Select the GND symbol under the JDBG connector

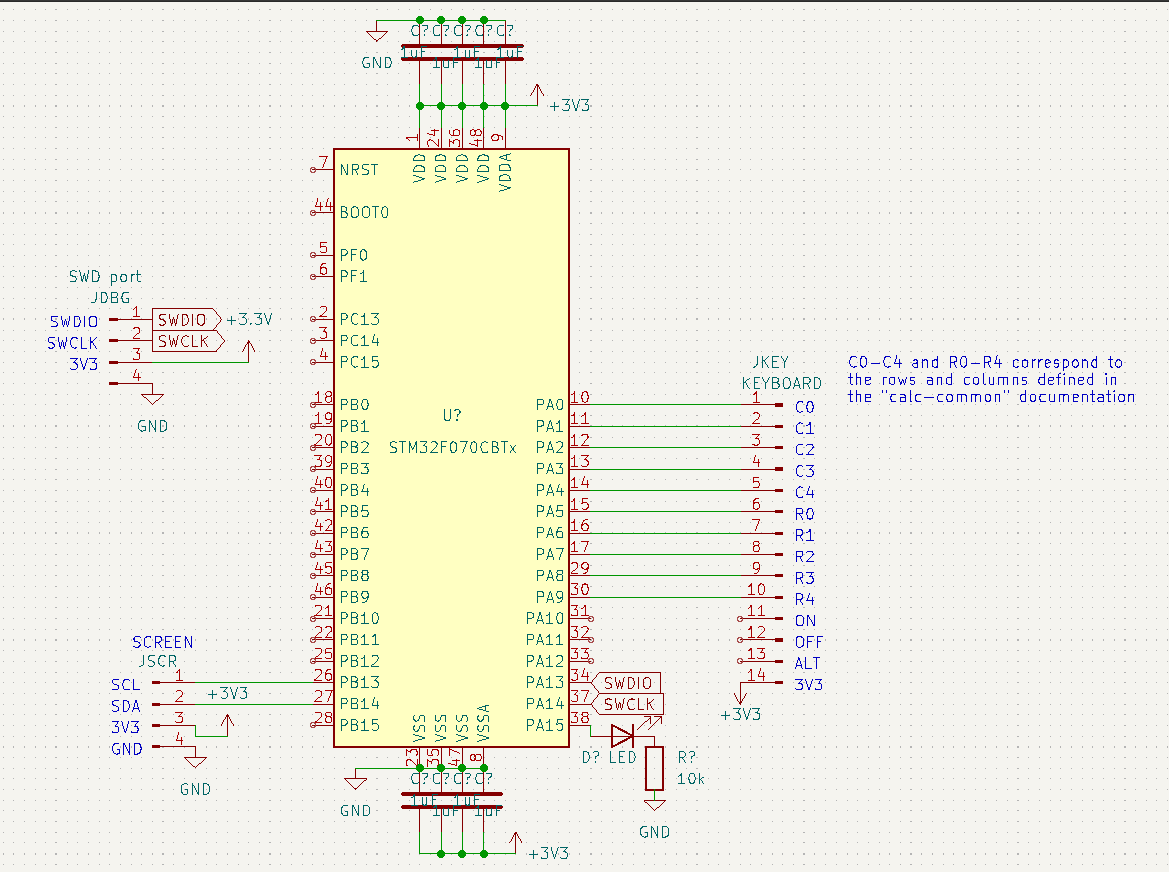pos(152,397)
